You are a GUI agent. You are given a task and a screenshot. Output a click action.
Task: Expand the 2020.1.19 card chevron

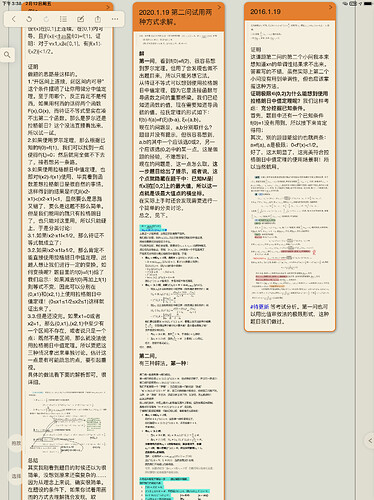219,7
